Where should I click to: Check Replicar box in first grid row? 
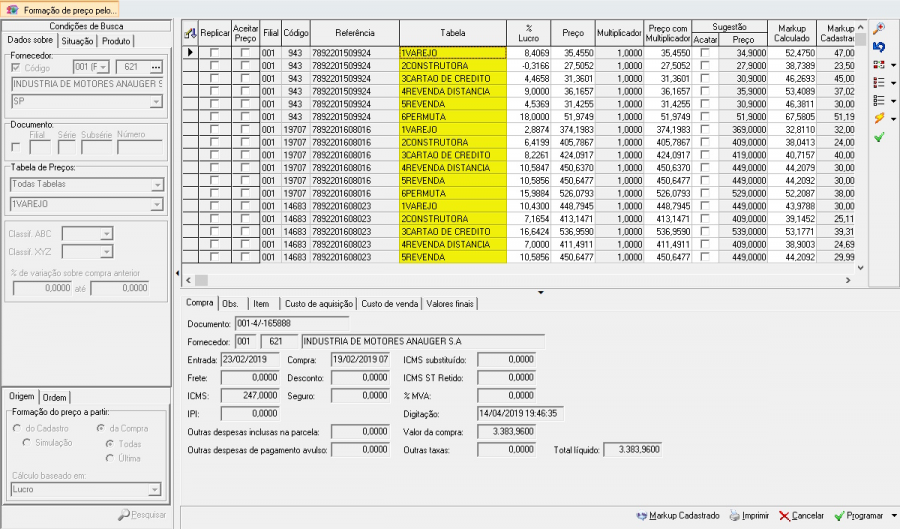(215, 52)
